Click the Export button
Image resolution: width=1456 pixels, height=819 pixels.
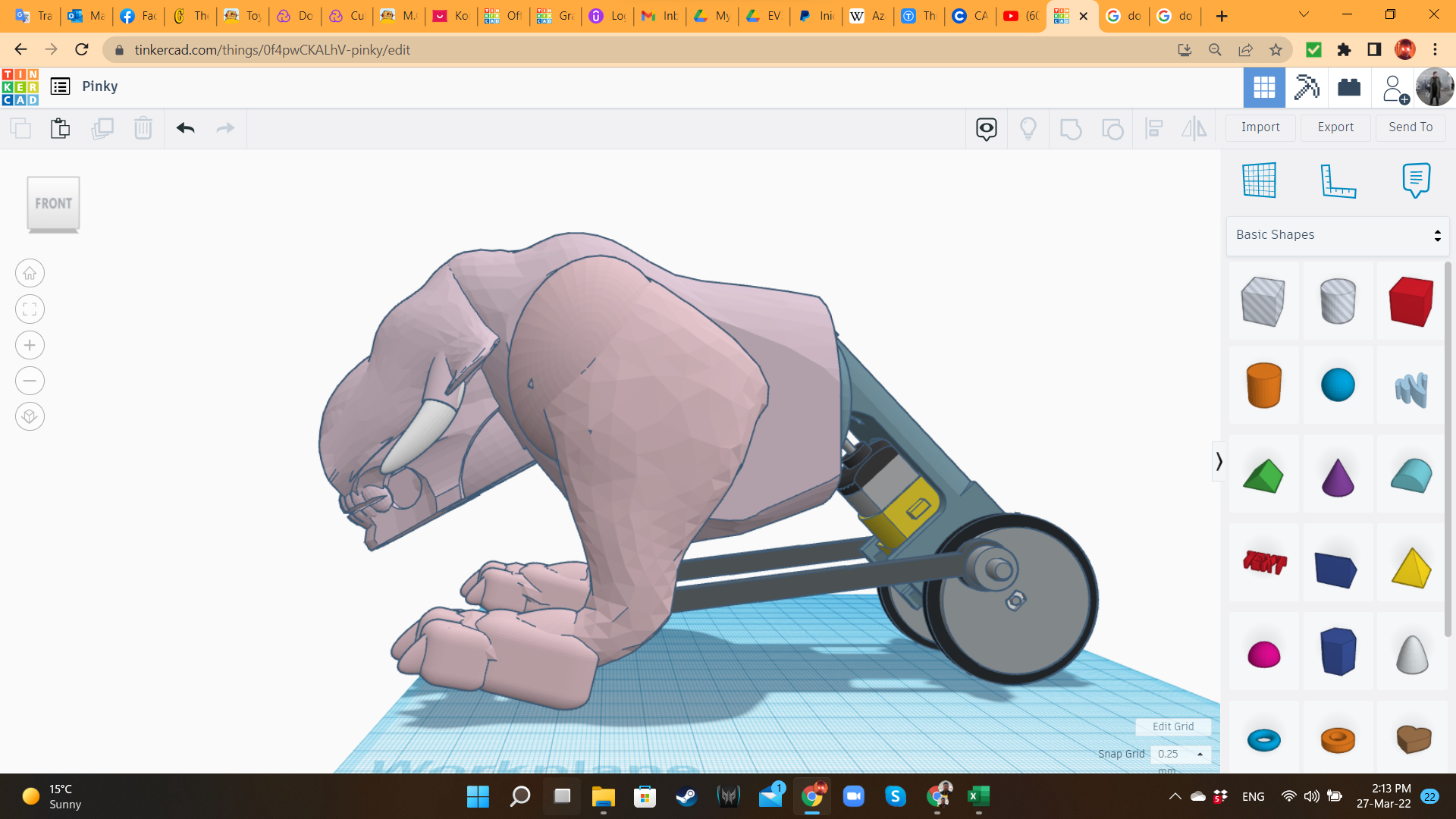pos(1335,127)
